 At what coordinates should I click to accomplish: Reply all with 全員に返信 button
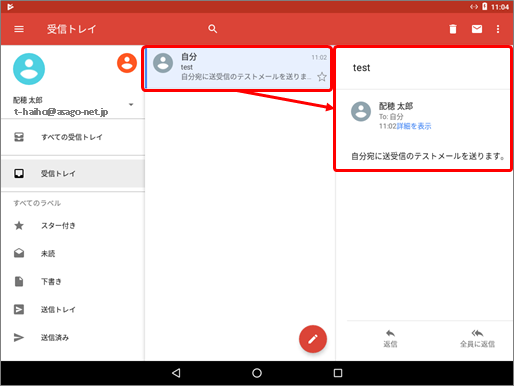(x=477, y=338)
